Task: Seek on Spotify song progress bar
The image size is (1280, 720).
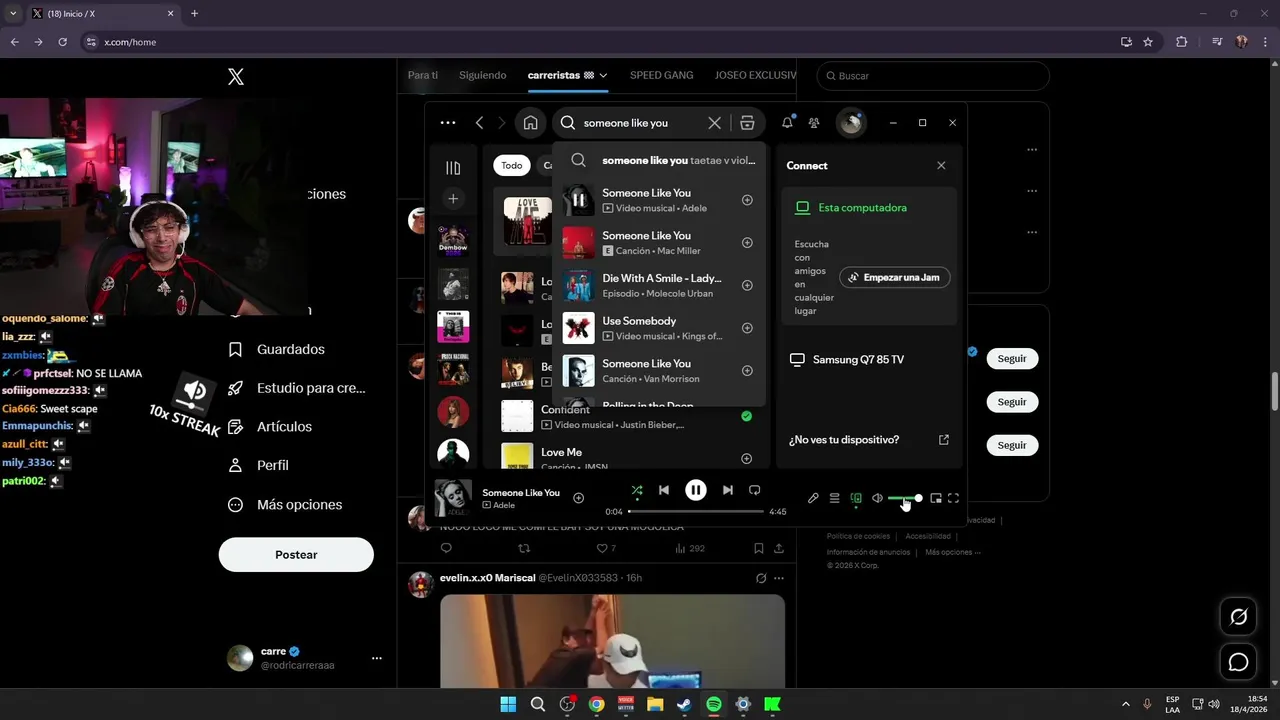Action: [x=696, y=511]
